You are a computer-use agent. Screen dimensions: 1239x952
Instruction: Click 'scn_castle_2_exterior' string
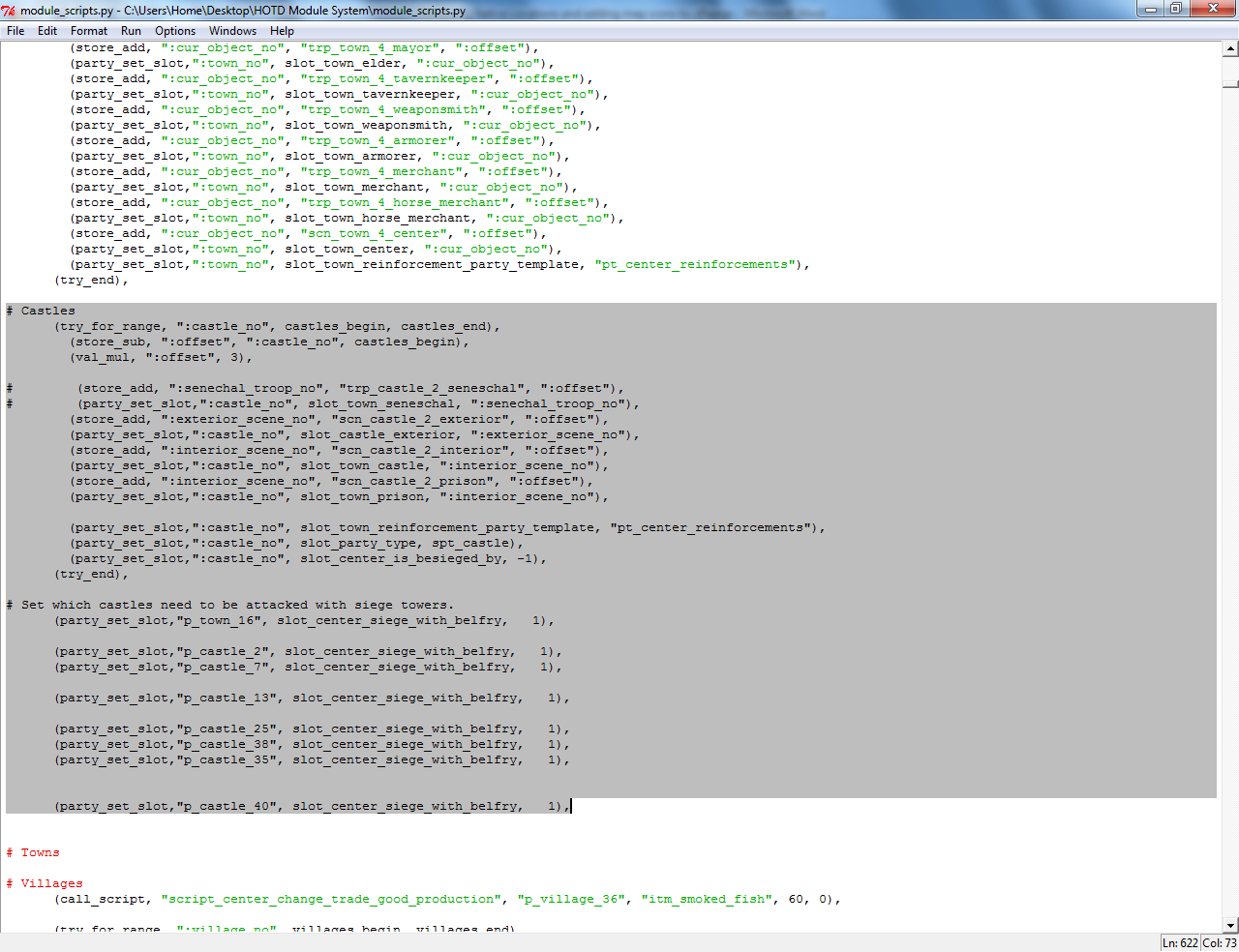click(421, 419)
